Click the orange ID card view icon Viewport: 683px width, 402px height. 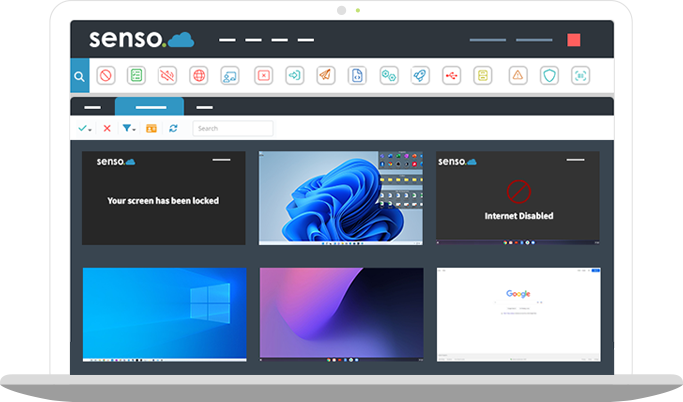point(151,128)
